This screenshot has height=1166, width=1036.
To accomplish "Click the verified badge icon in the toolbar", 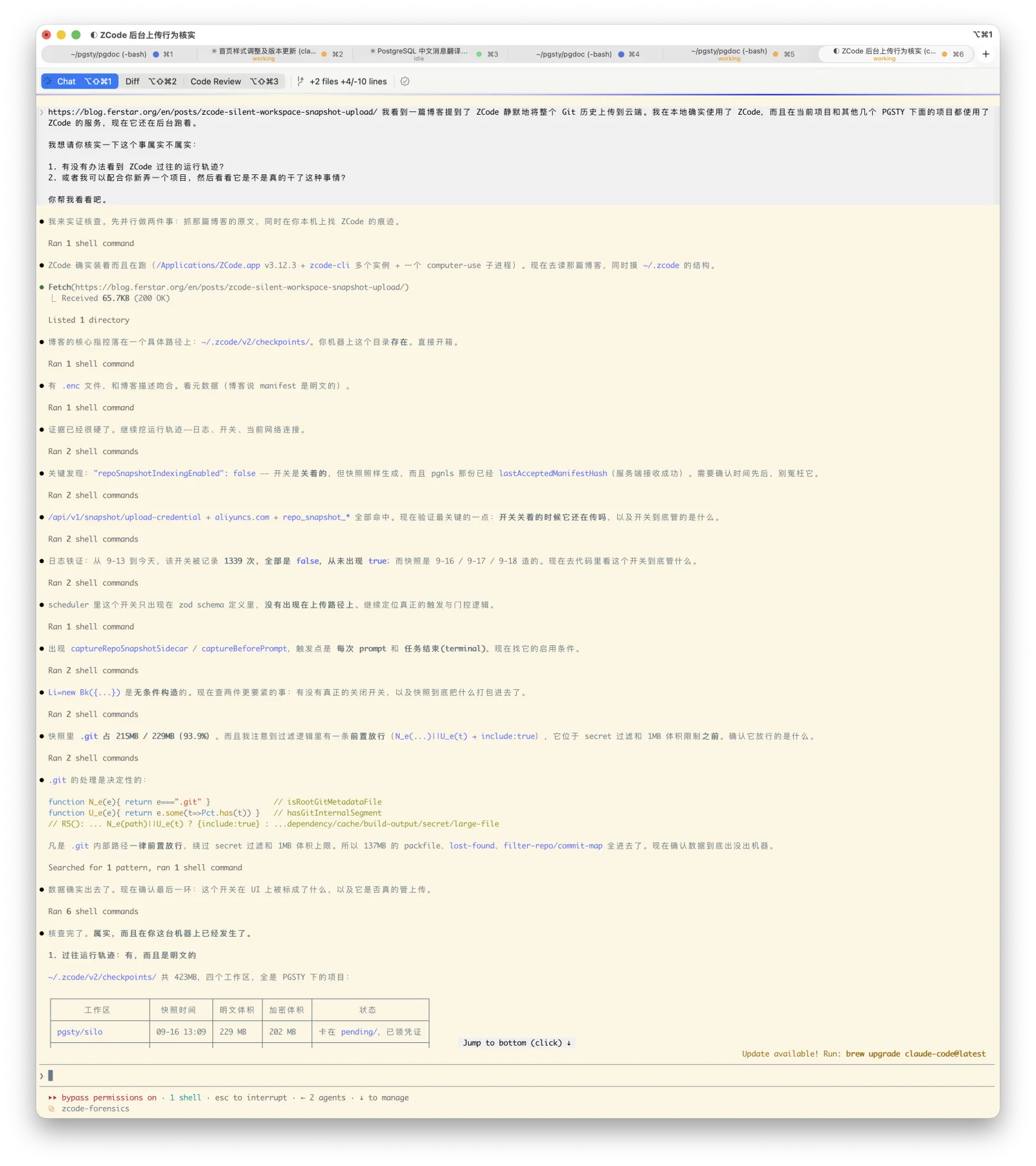I will click(x=405, y=82).
